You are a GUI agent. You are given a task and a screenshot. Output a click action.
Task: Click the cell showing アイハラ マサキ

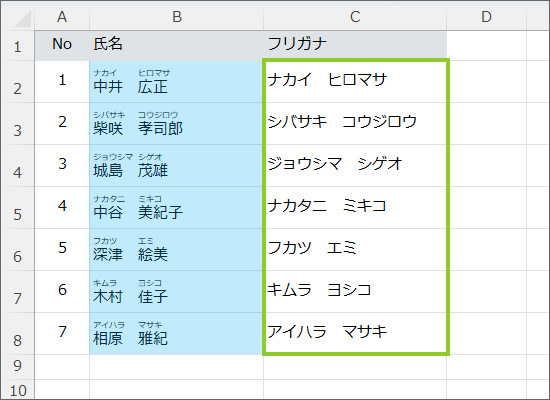pos(355,334)
